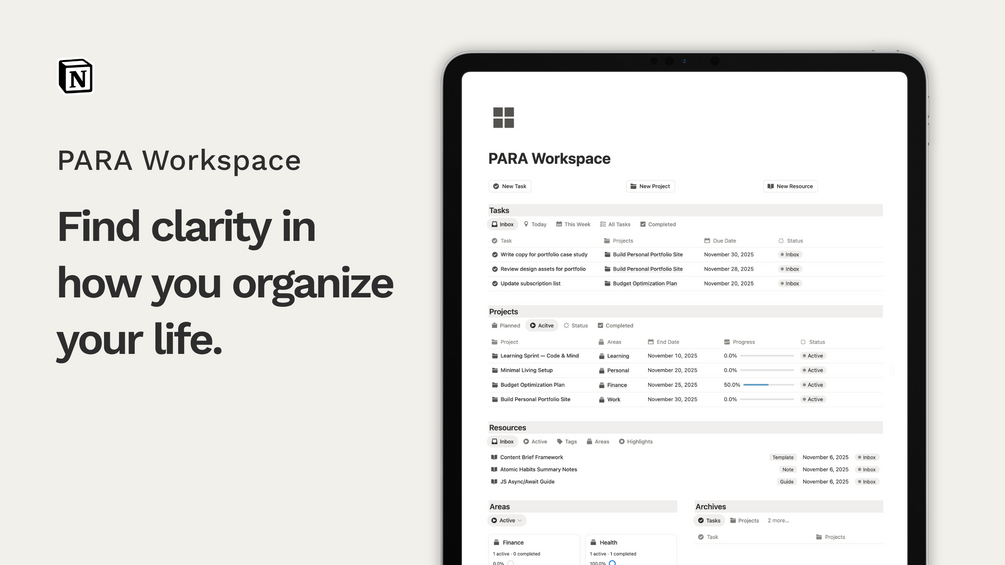Switch to the Today tasks tab
The image size is (1005, 565).
pyautogui.click(x=535, y=224)
